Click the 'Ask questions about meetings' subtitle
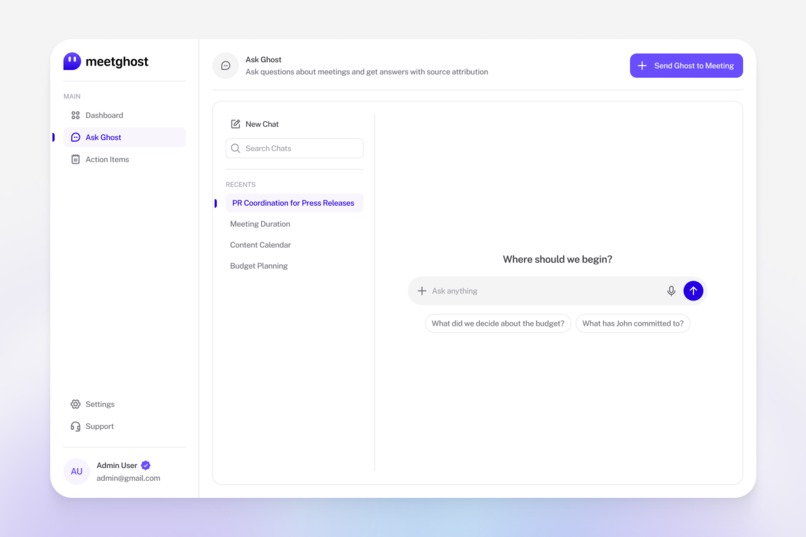This screenshot has height=537, width=806. [x=367, y=72]
